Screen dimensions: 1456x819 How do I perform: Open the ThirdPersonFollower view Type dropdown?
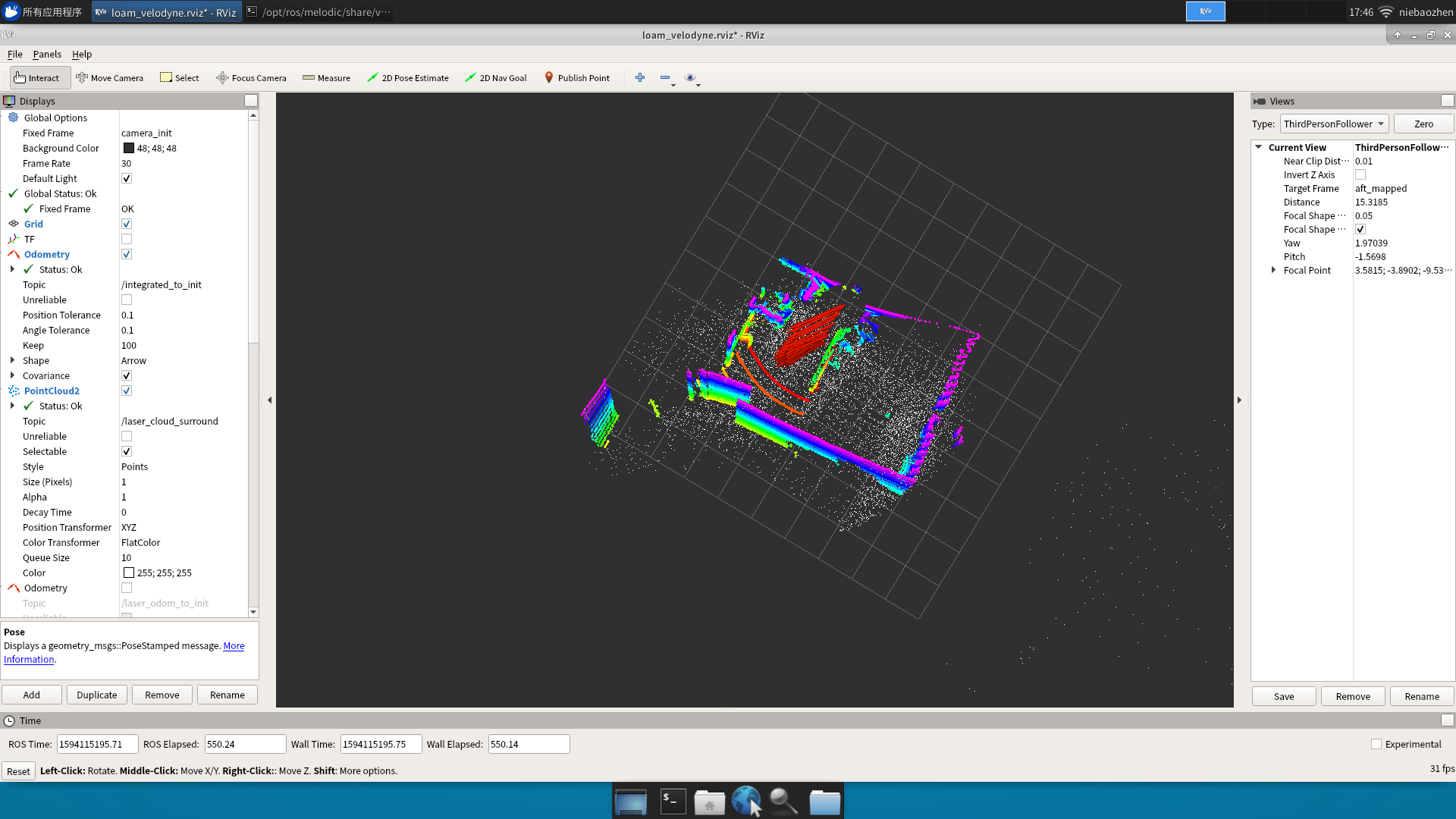(1333, 124)
